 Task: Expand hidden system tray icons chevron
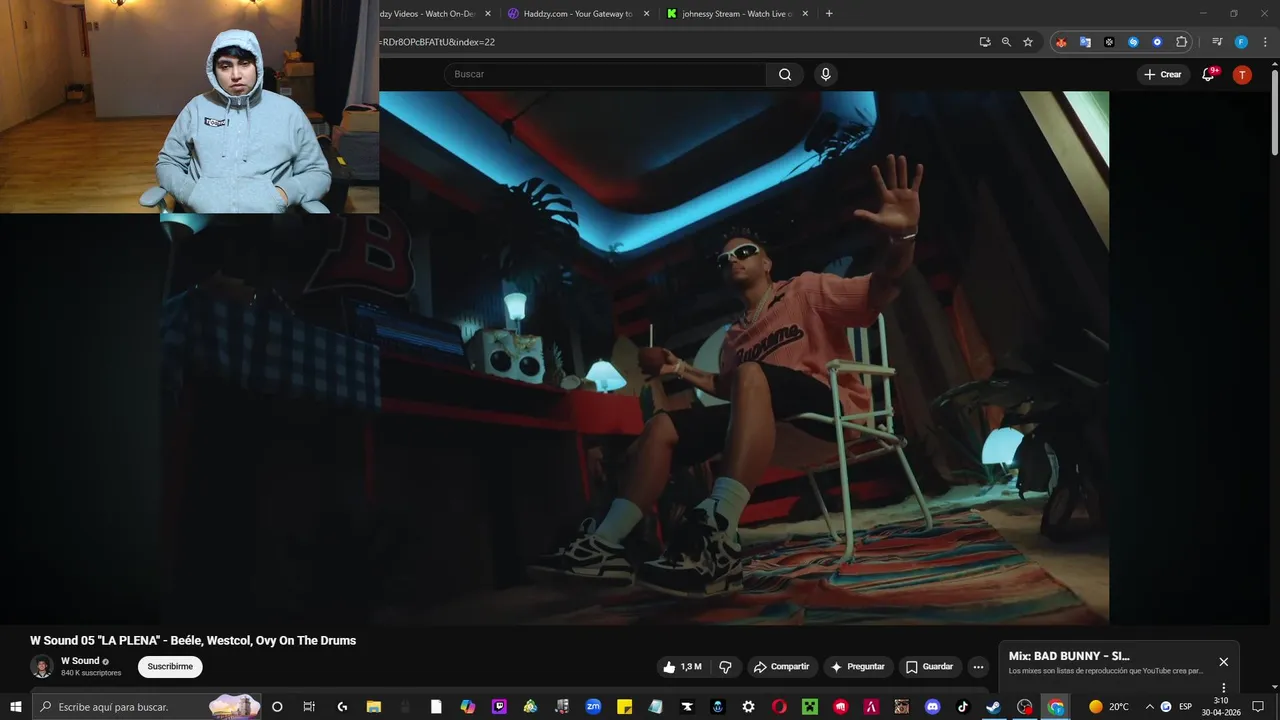point(1149,707)
